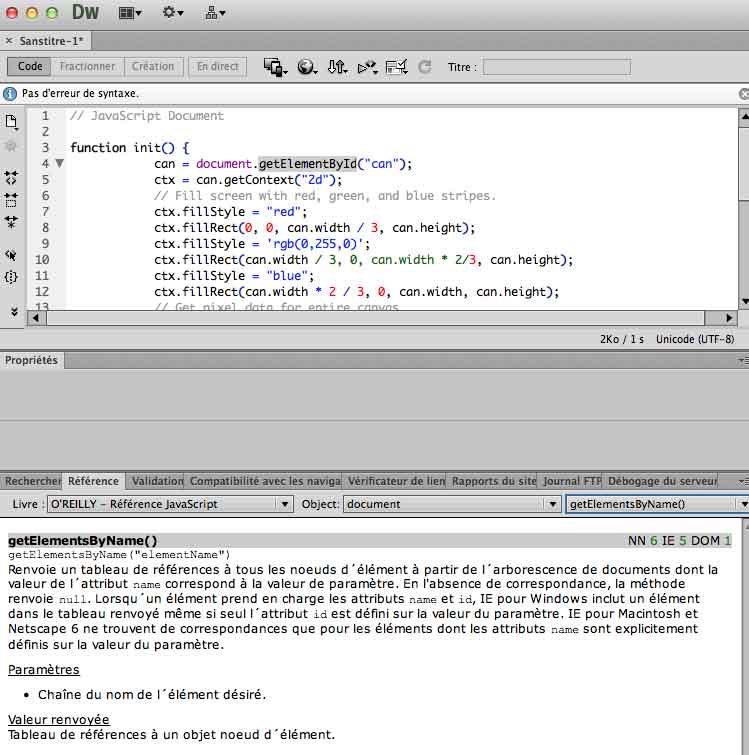This screenshot has width=749, height=755.
Task: Open the getElementsByName() method dropdown
Action: pyautogui.click(x=657, y=504)
